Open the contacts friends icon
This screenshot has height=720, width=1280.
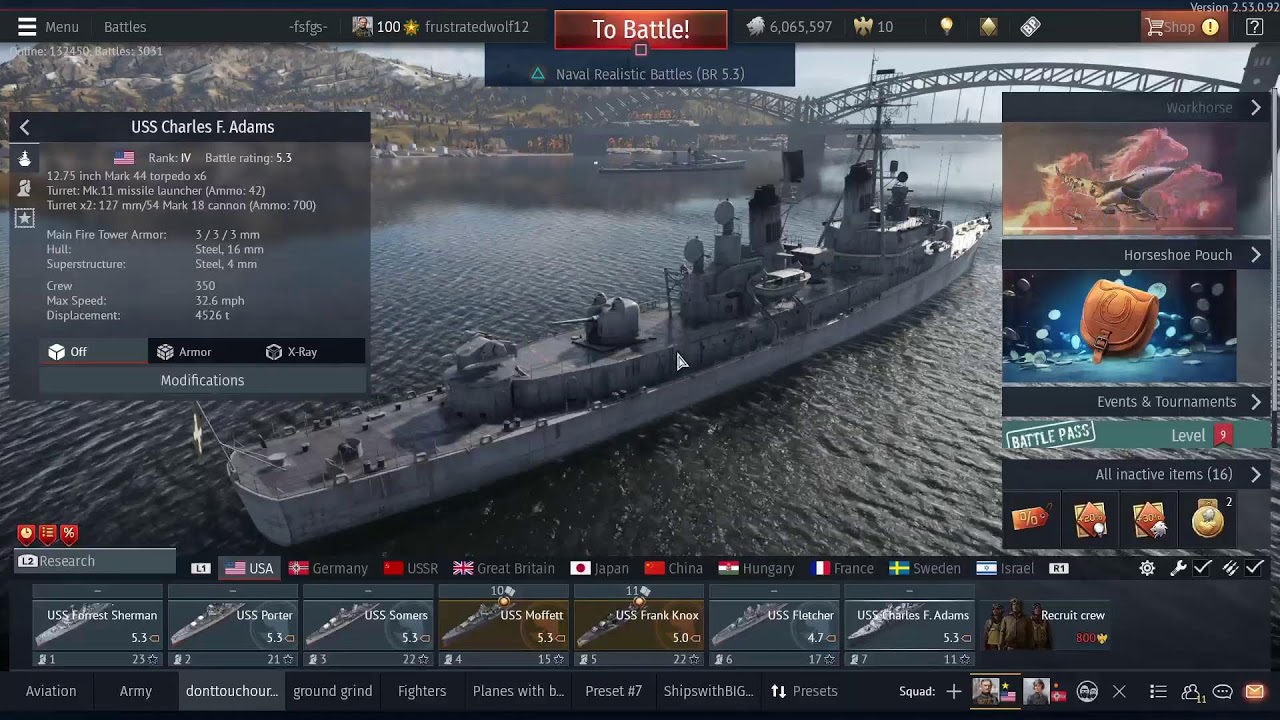pyautogui.click(x=1192, y=692)
